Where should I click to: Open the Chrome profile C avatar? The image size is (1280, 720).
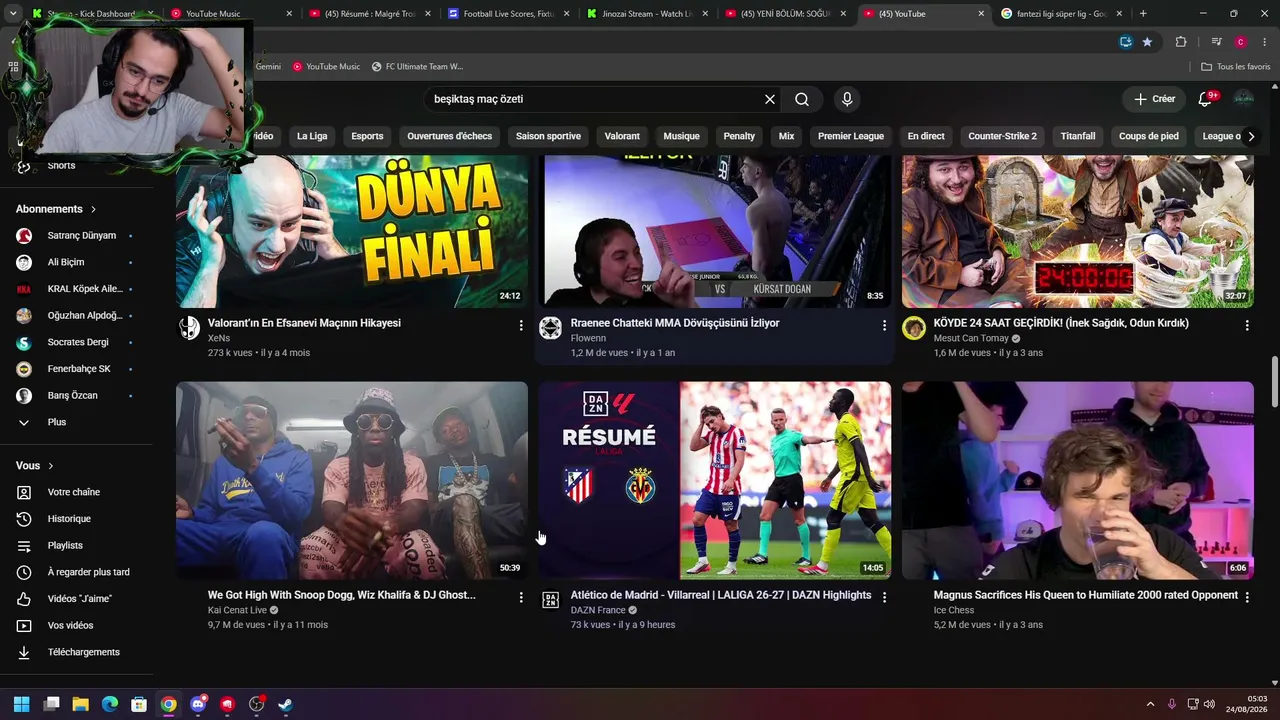tap(1240, 42)
